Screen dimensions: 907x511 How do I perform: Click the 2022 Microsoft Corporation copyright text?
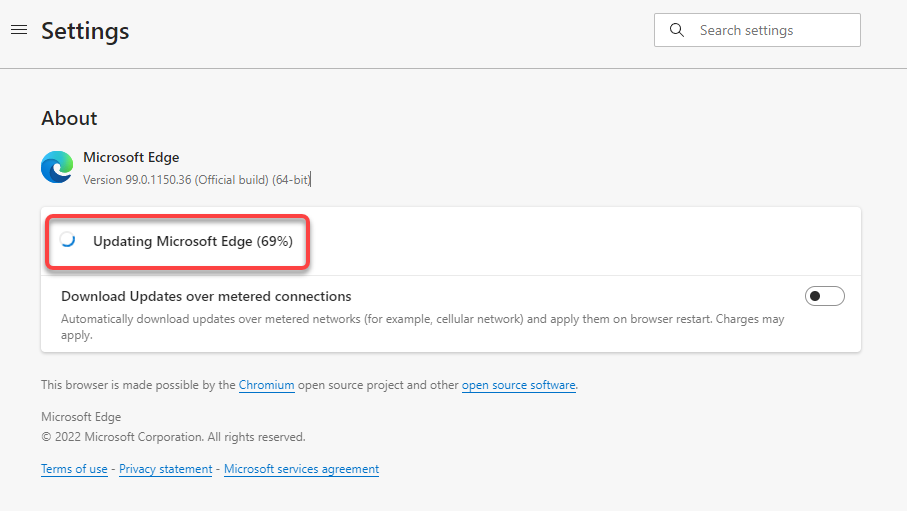coord(173,437)
